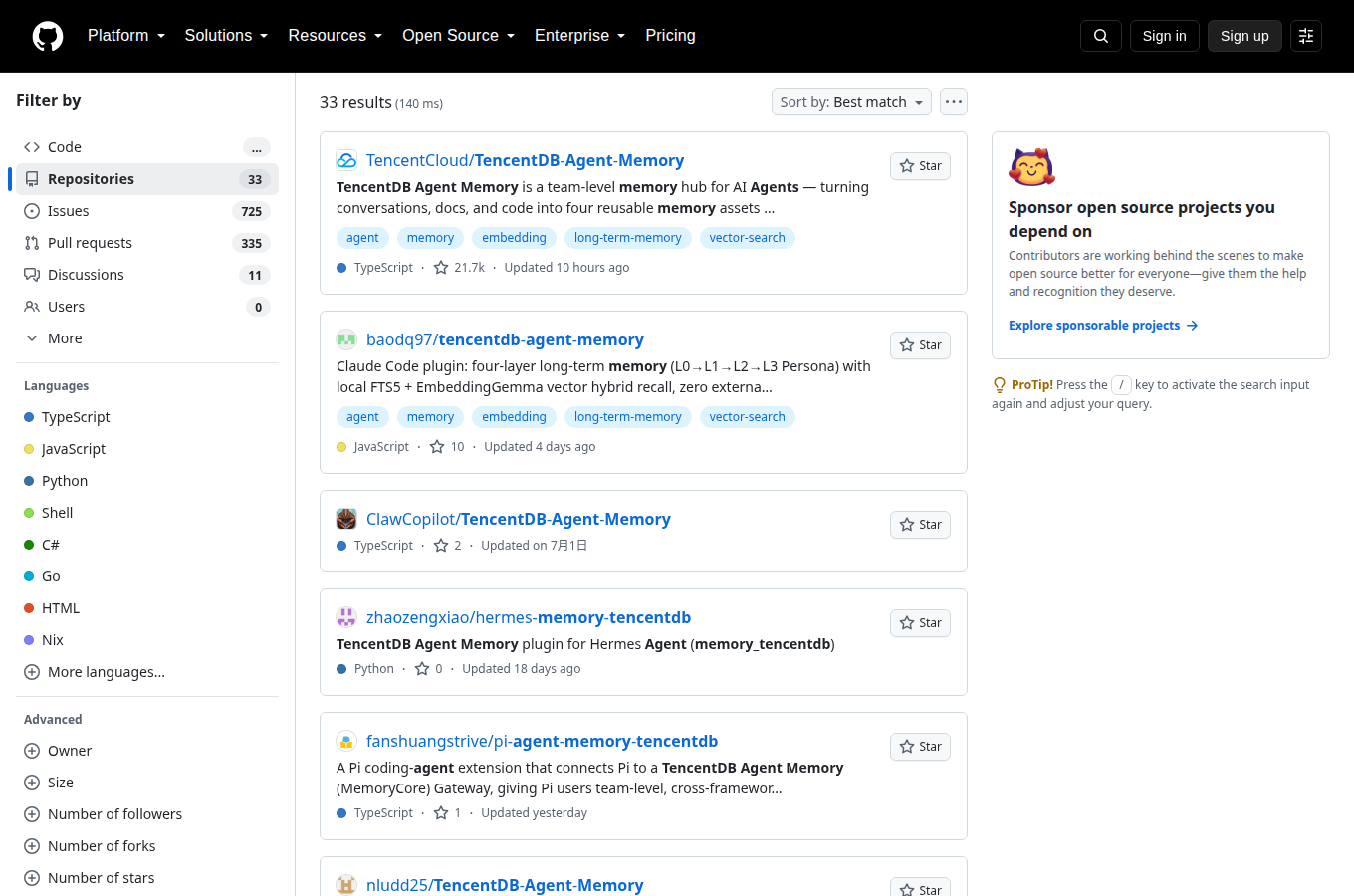The width and height of the screenshot is (1354, 896).
Task: Open the three-dots menu next to Sort by
Action: [x=954, y=102]
